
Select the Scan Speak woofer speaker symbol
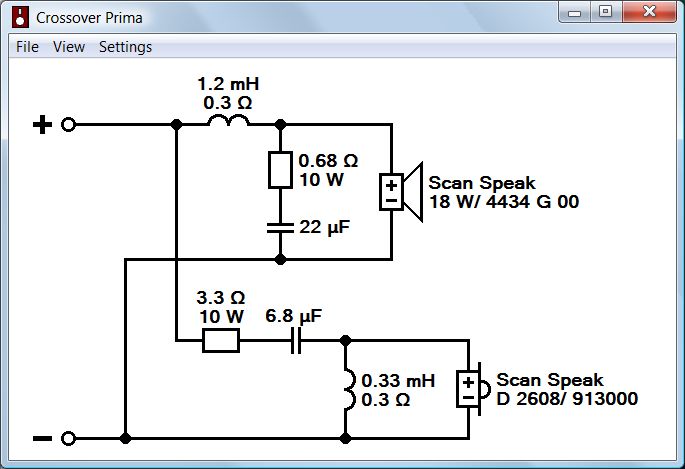coord(401,192)
